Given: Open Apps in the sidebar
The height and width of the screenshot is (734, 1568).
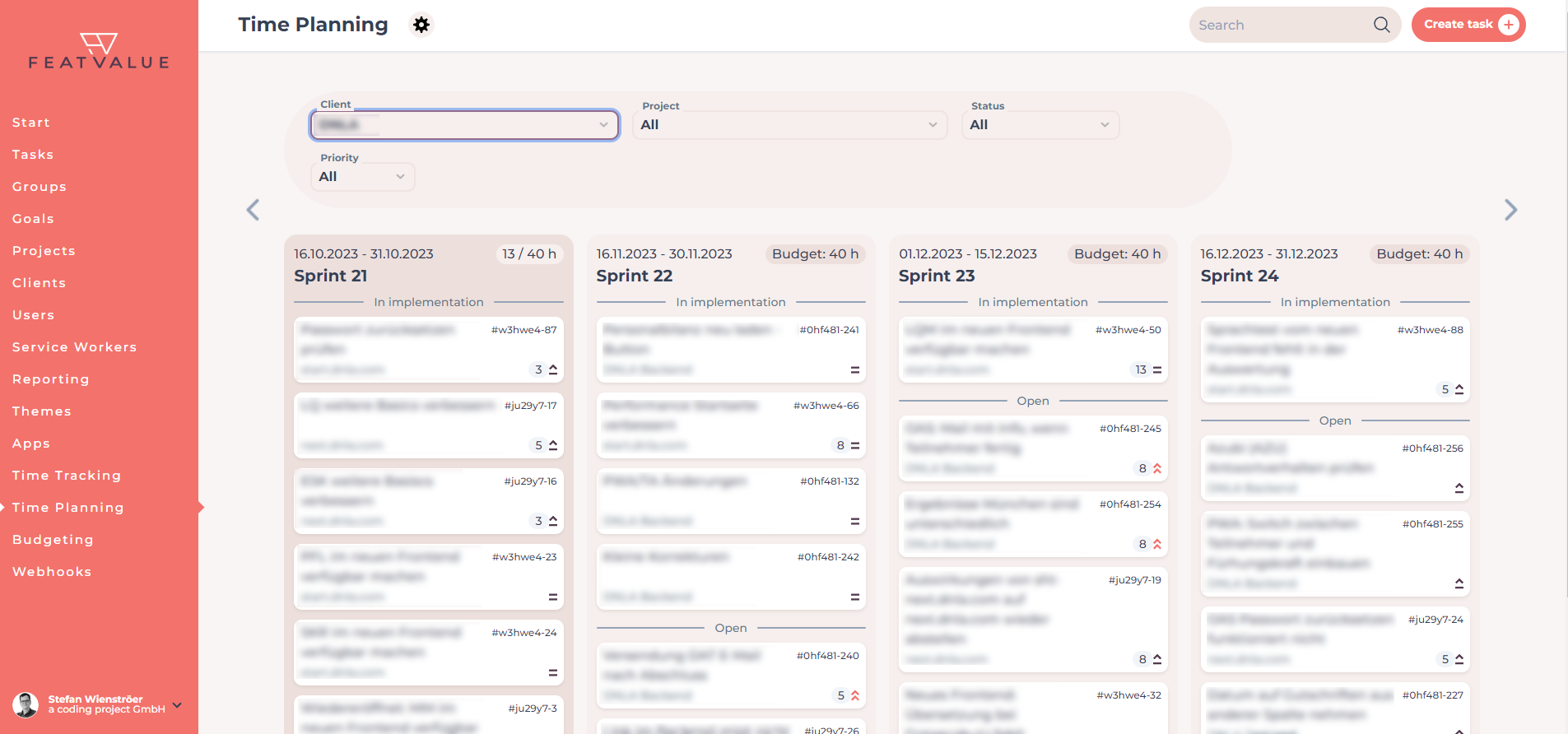Looking at the screenshot, I should [x=31, y=444].
